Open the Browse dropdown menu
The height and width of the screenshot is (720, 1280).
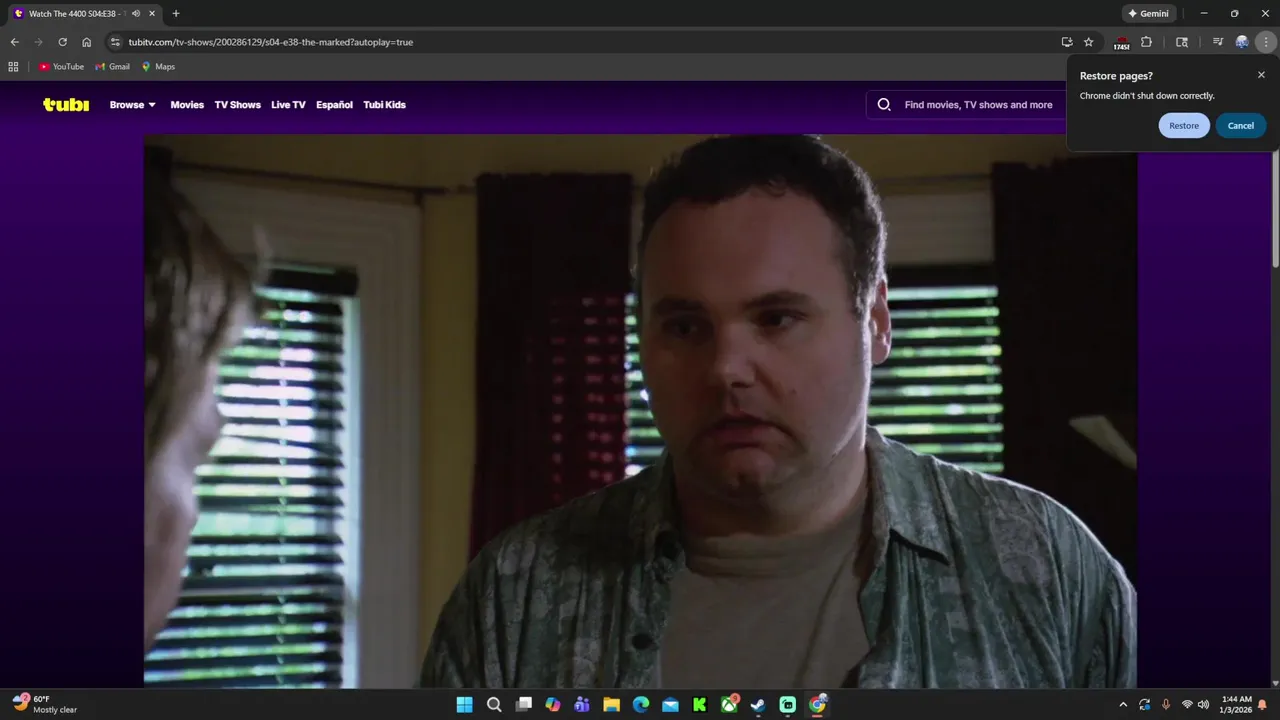click(133, 105)
